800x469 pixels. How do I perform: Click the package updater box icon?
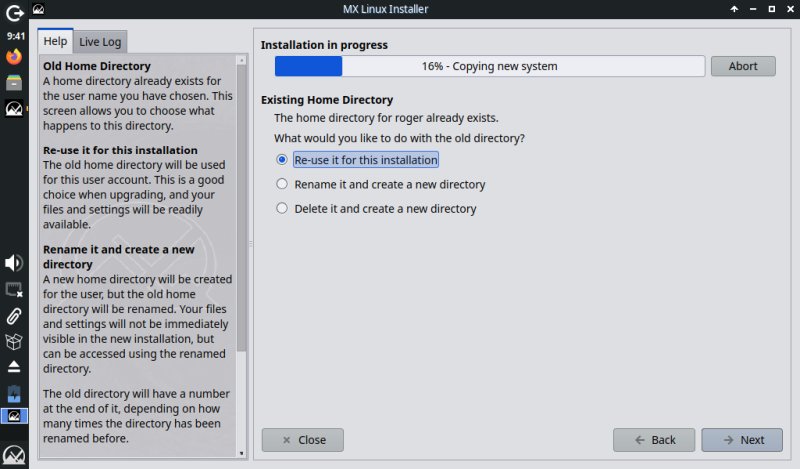click(14, 341)
